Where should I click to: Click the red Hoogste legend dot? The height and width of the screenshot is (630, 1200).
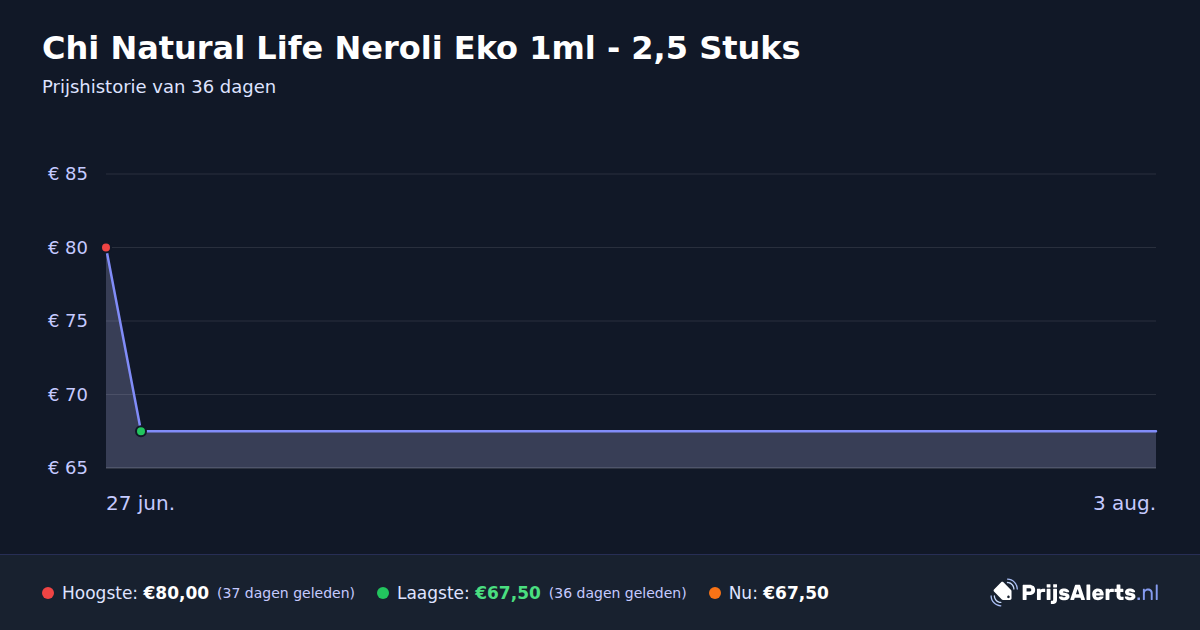48,593
